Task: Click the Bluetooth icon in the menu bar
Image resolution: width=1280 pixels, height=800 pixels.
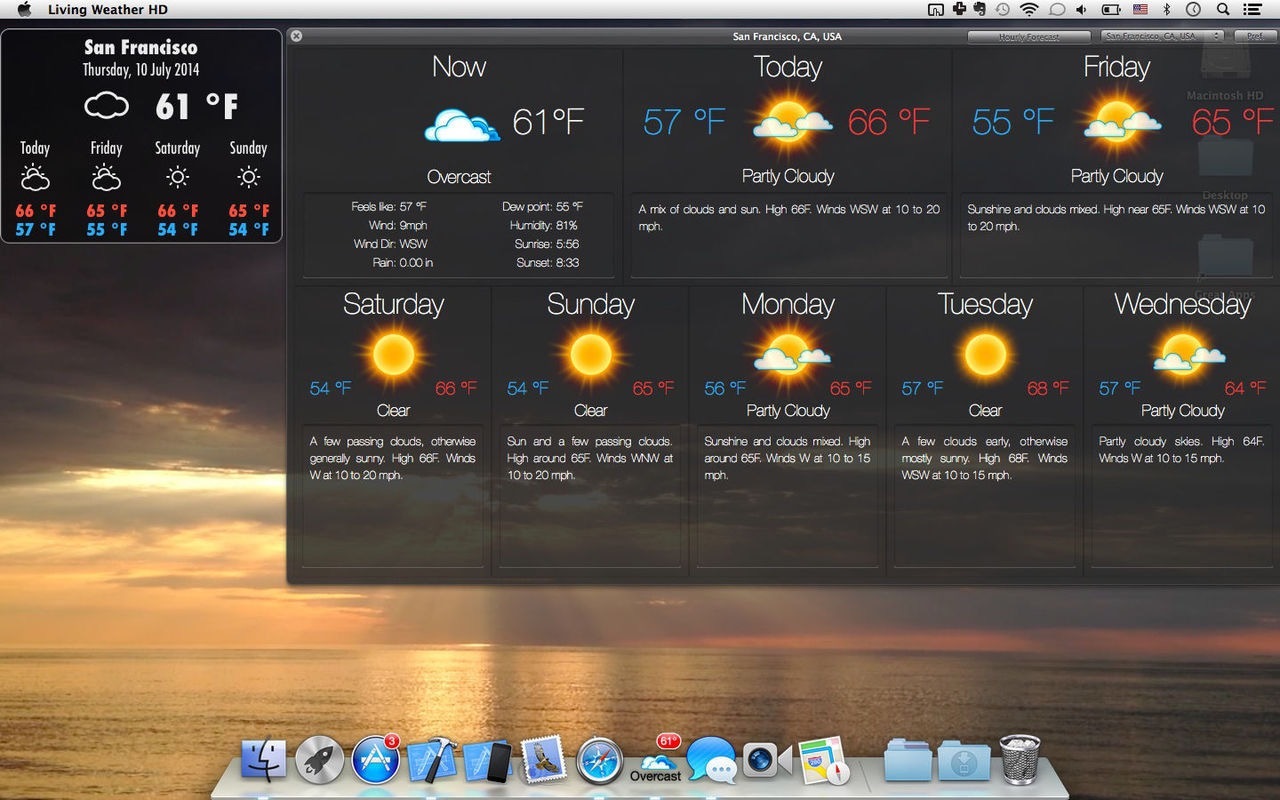Action: 1166,9
